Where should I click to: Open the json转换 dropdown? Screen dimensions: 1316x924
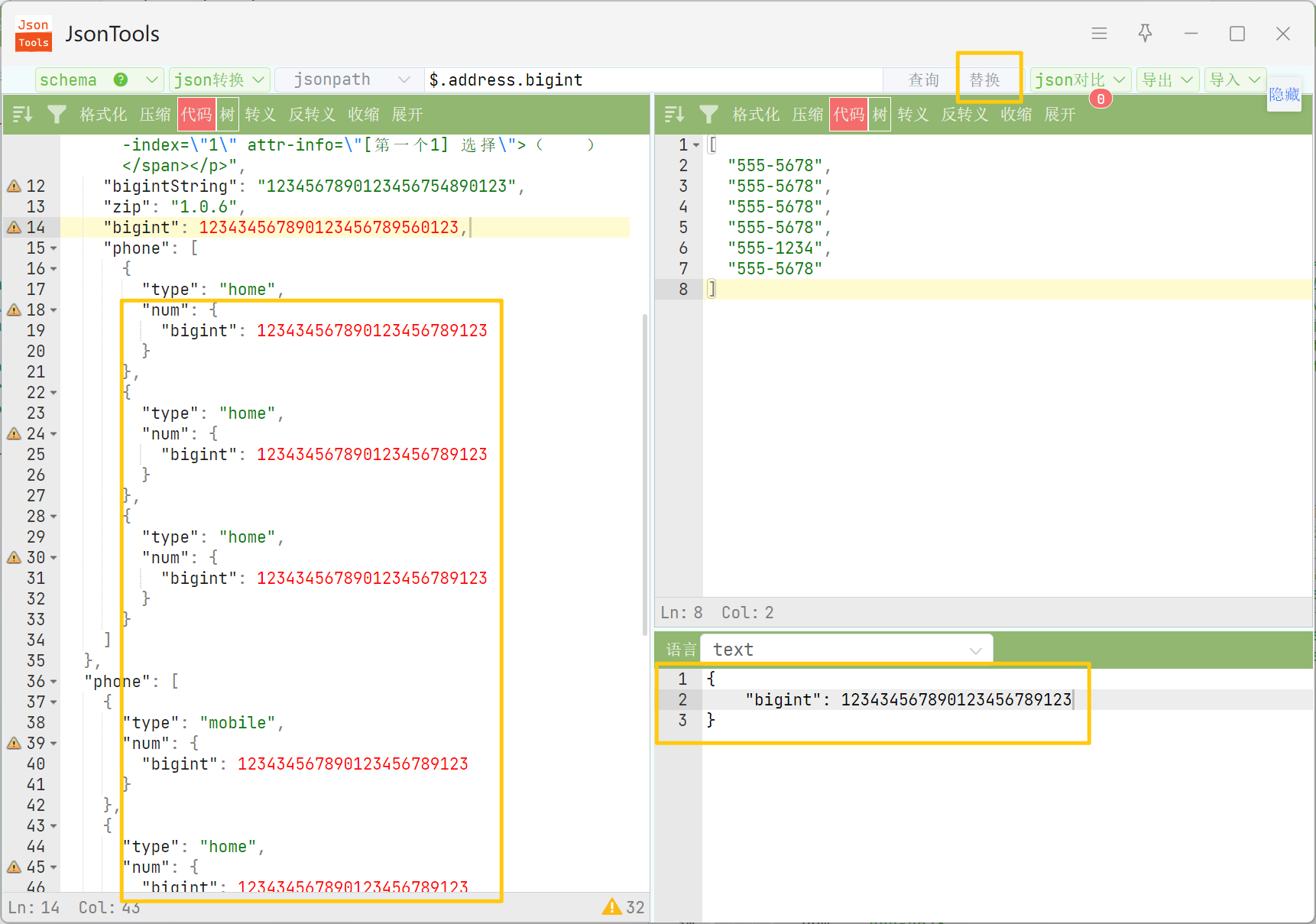[x=219, y=79]
